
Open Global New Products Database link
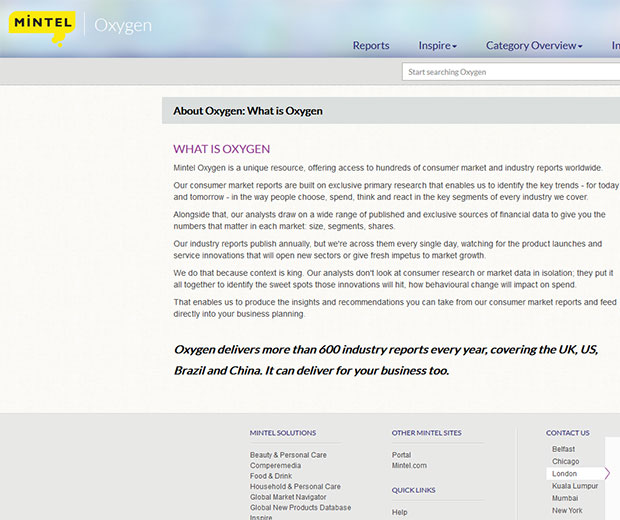pyautogui.click(x=301, y=507)
